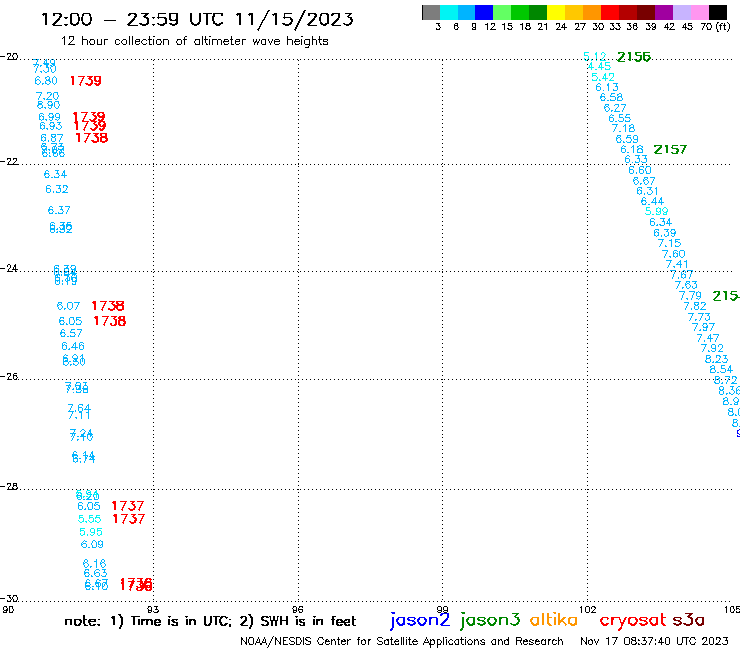
Task: Click the cyan 5.99 wave height value
Action: click(656, 211)
